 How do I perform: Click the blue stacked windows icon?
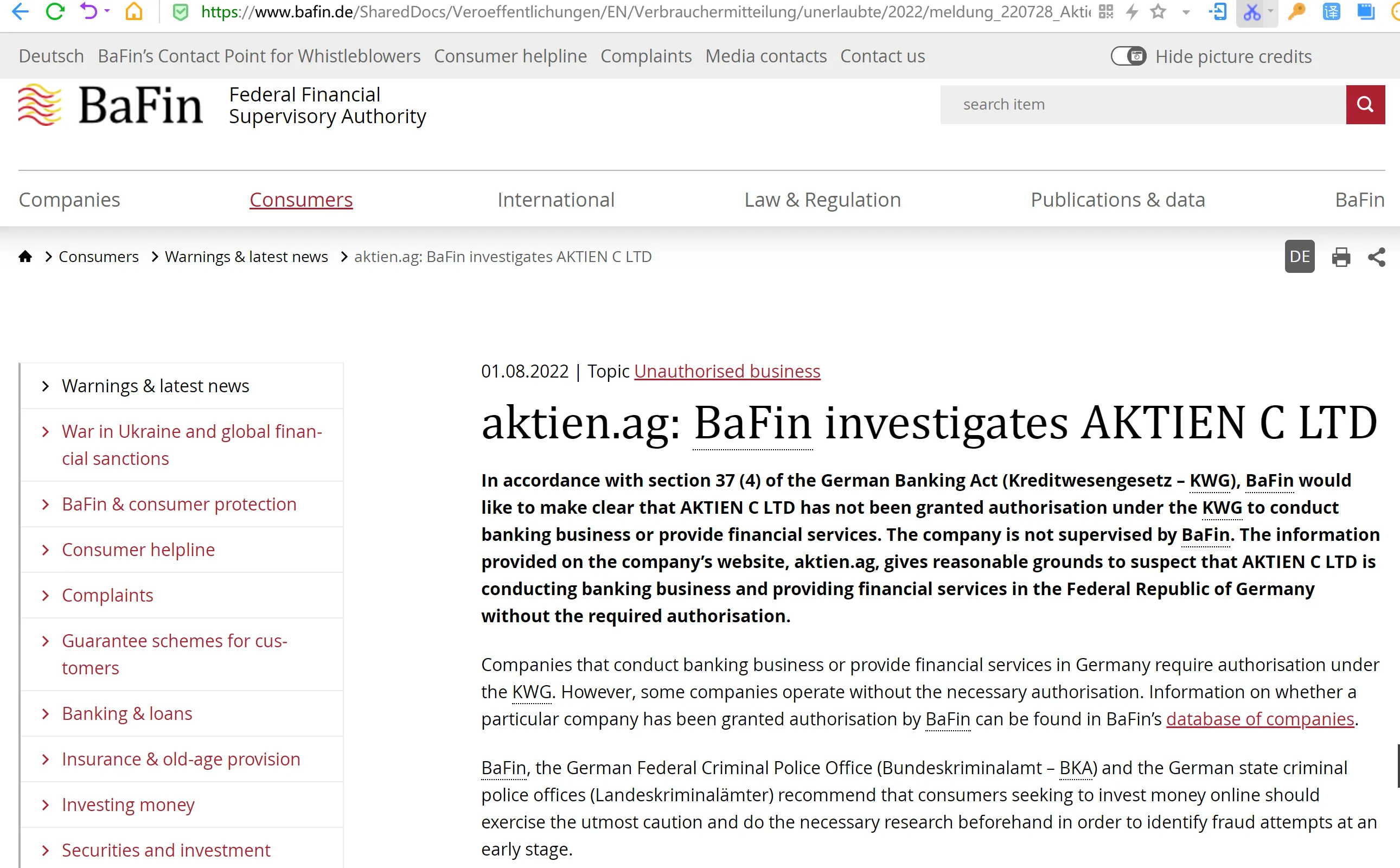(1366, 11)
